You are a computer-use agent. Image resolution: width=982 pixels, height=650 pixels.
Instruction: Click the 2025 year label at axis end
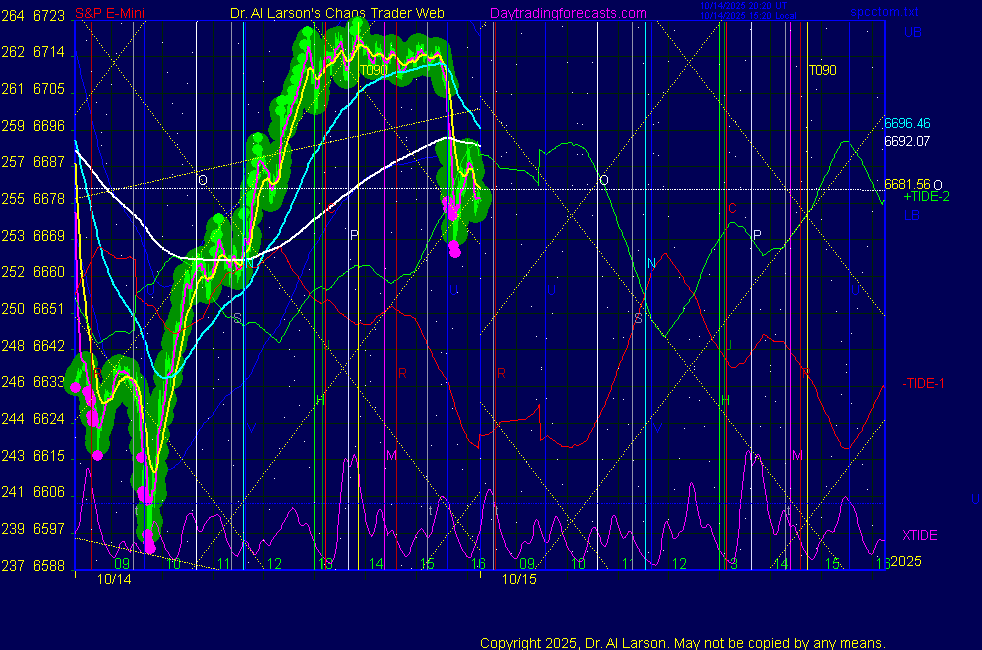[905, 564]
